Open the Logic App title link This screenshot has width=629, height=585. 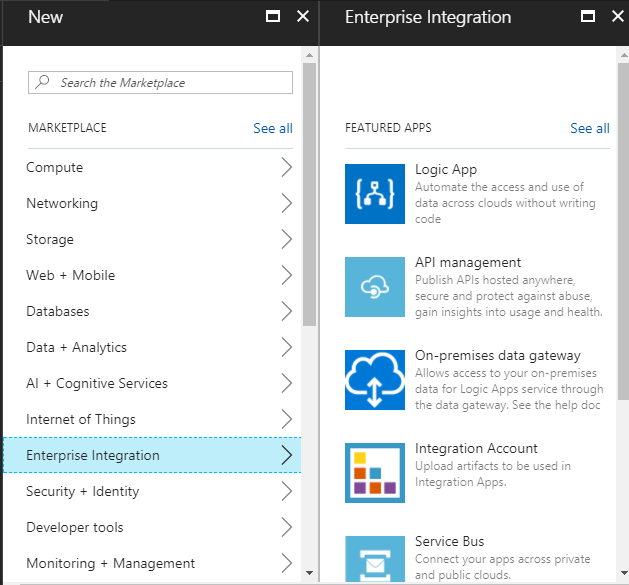tap(446, 170)
